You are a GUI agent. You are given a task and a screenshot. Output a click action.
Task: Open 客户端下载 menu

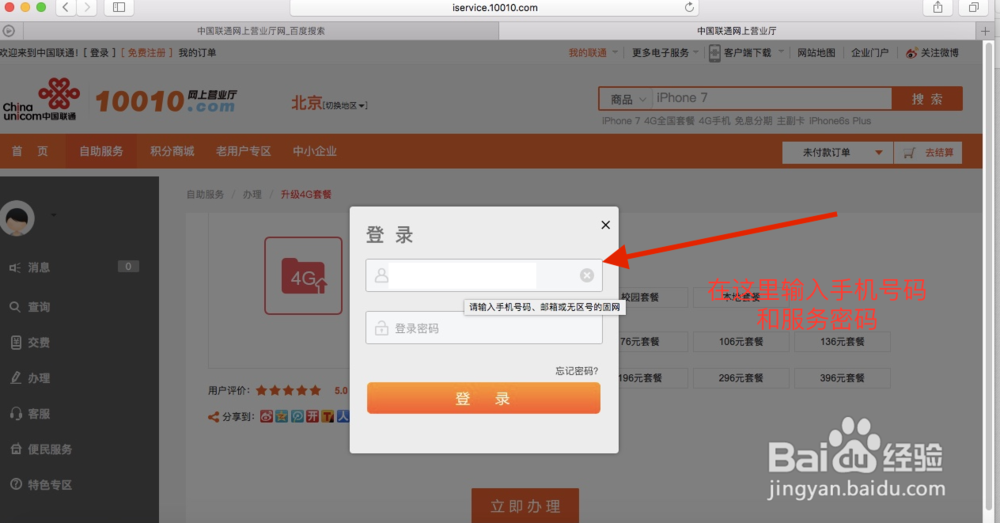[746, 53]
